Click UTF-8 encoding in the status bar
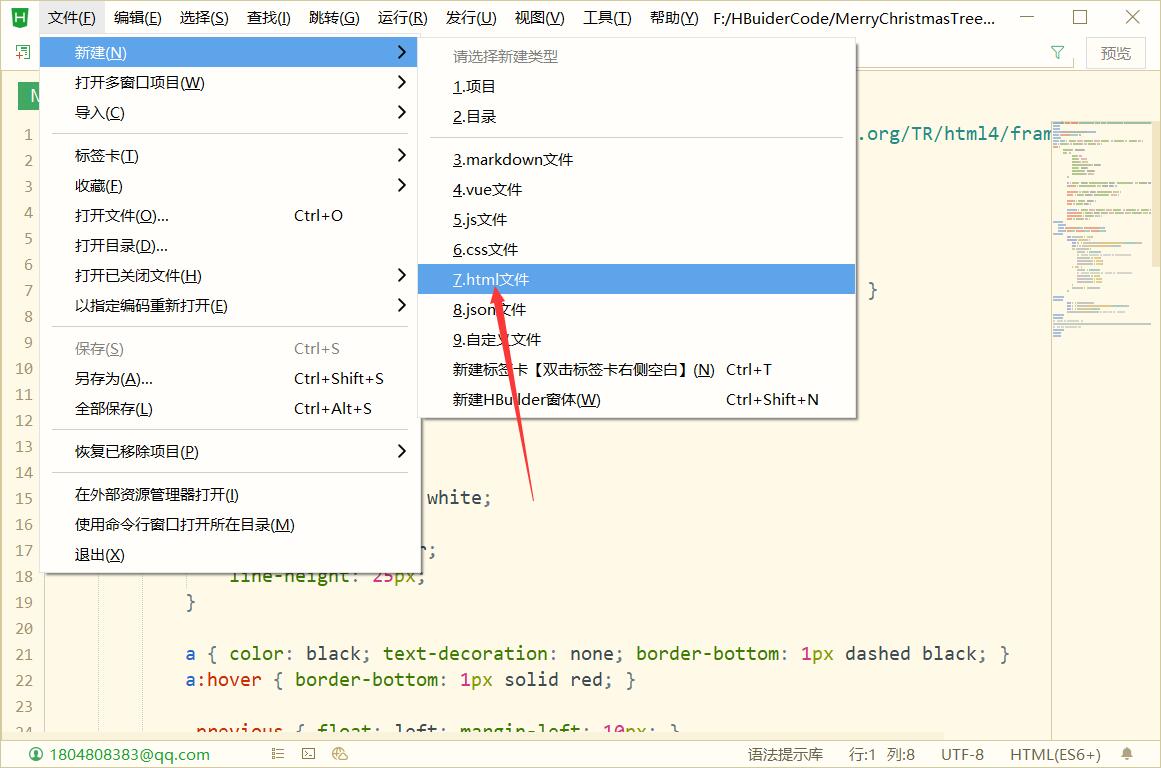Screen dimensions: 1161x768 [961, 754]
